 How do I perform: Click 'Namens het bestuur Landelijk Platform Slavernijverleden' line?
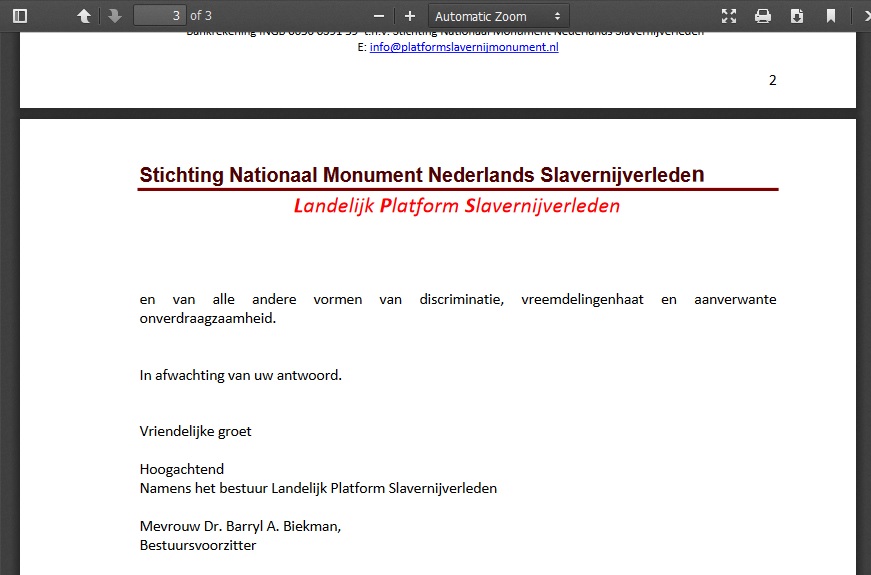point(318,488)
